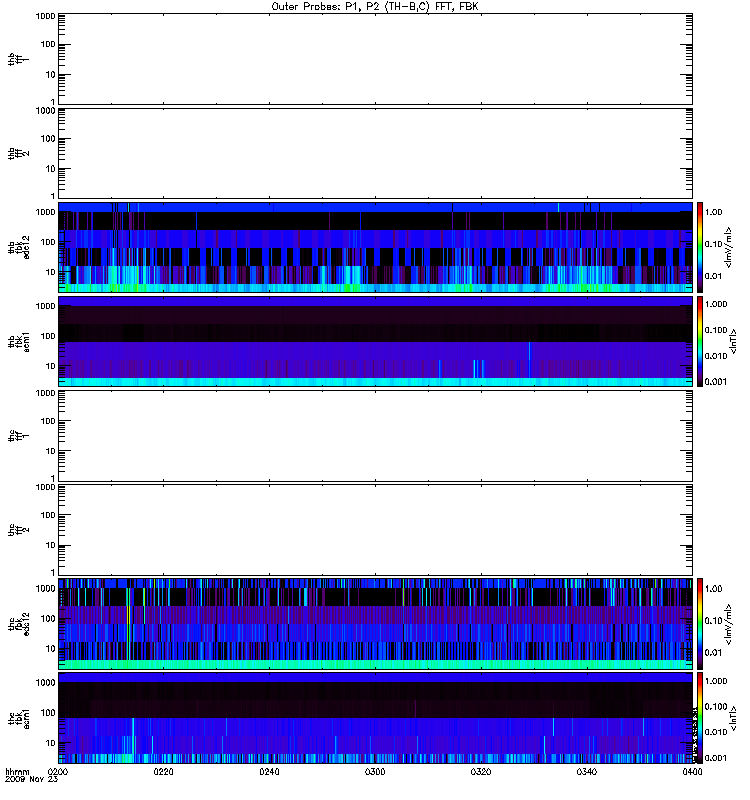Click the 0220 time axis label
Screen dimensions: 750x800
[x=163, y=772]
